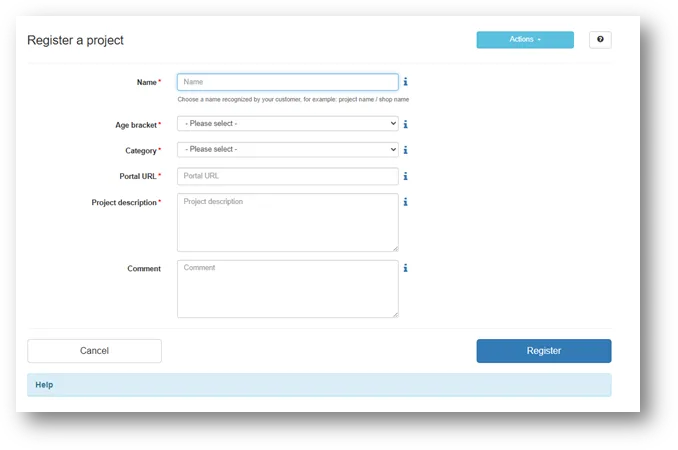Click inside the Comment textarea
The width and height of the screenshot is (678, 450).
(x=288, y=288)
